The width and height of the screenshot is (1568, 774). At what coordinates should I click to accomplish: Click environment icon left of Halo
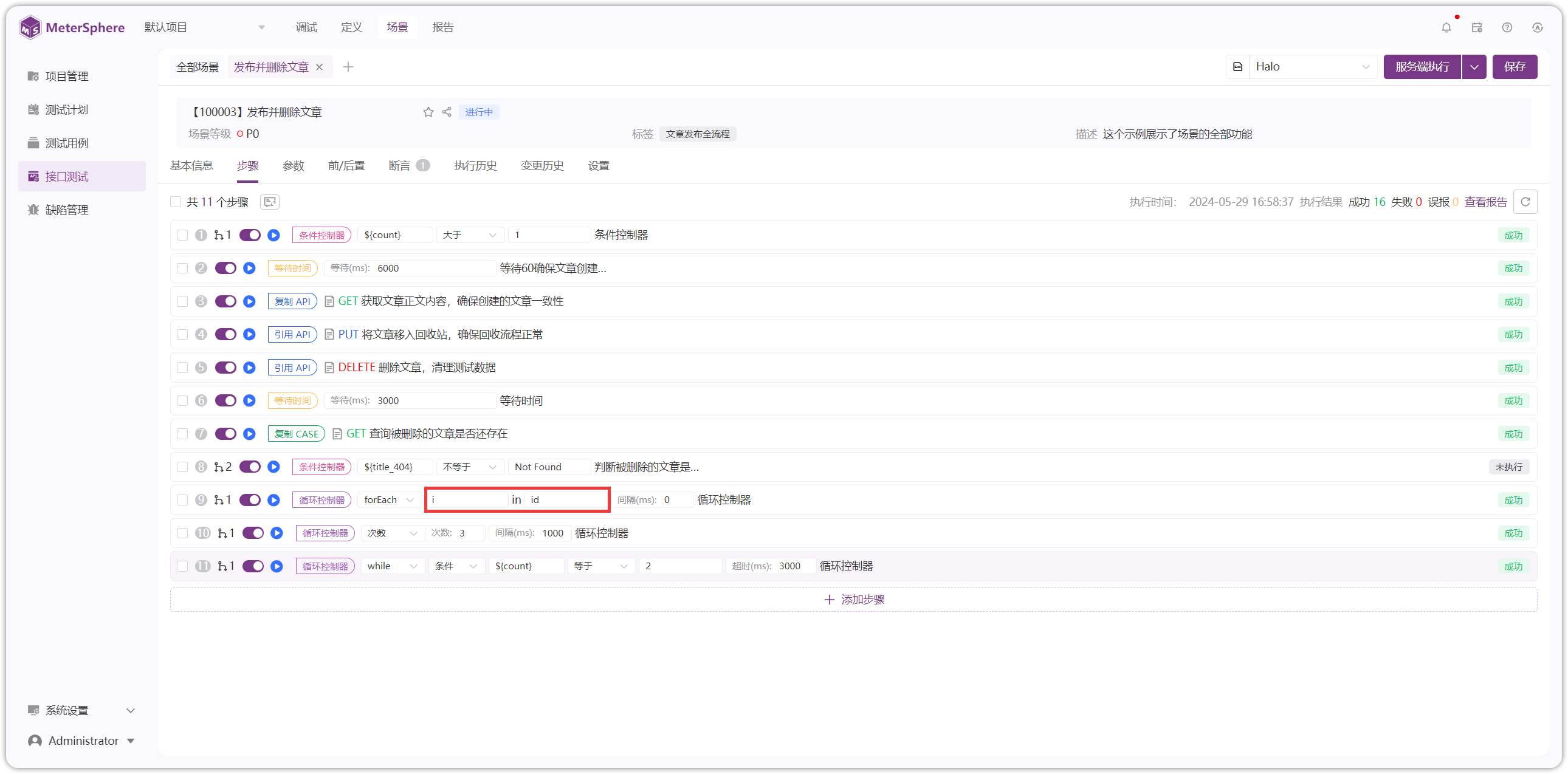point(1238,67)
